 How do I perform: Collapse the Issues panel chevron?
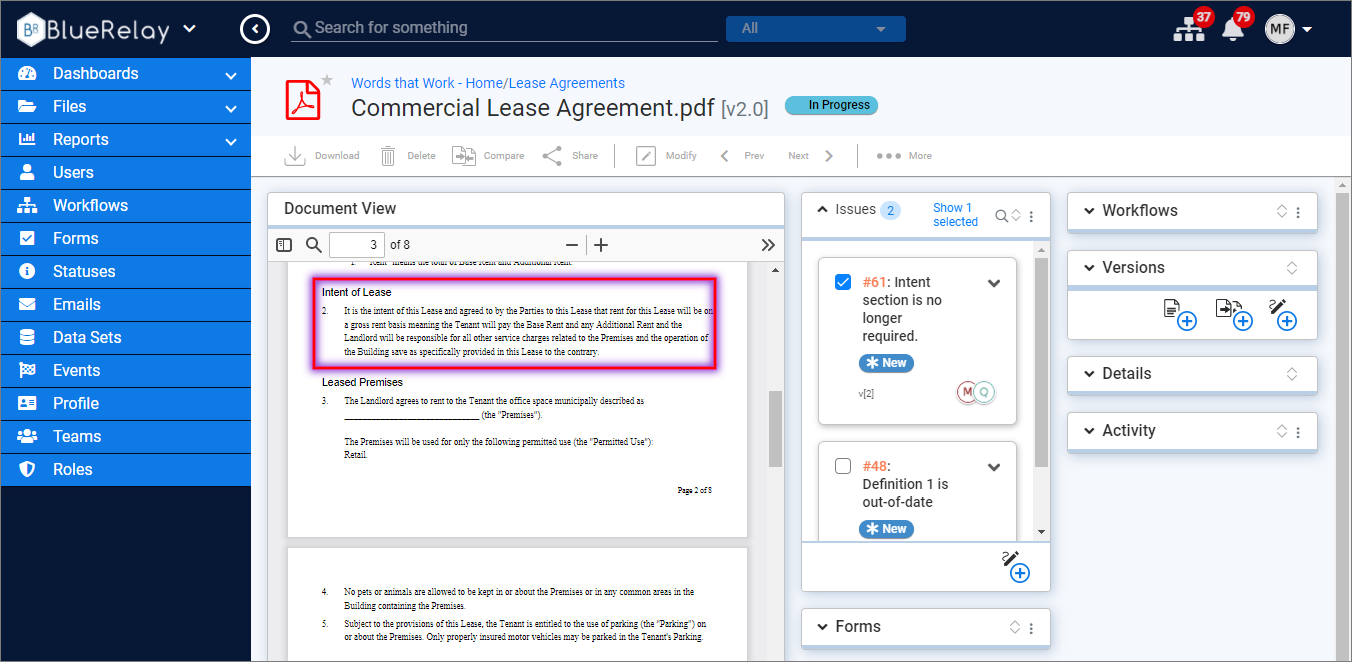tap(823, 210)
